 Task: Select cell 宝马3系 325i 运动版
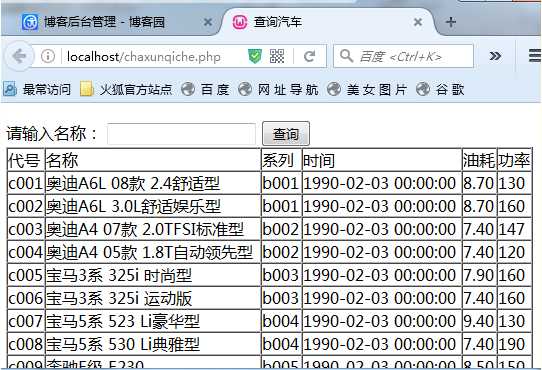153,298
